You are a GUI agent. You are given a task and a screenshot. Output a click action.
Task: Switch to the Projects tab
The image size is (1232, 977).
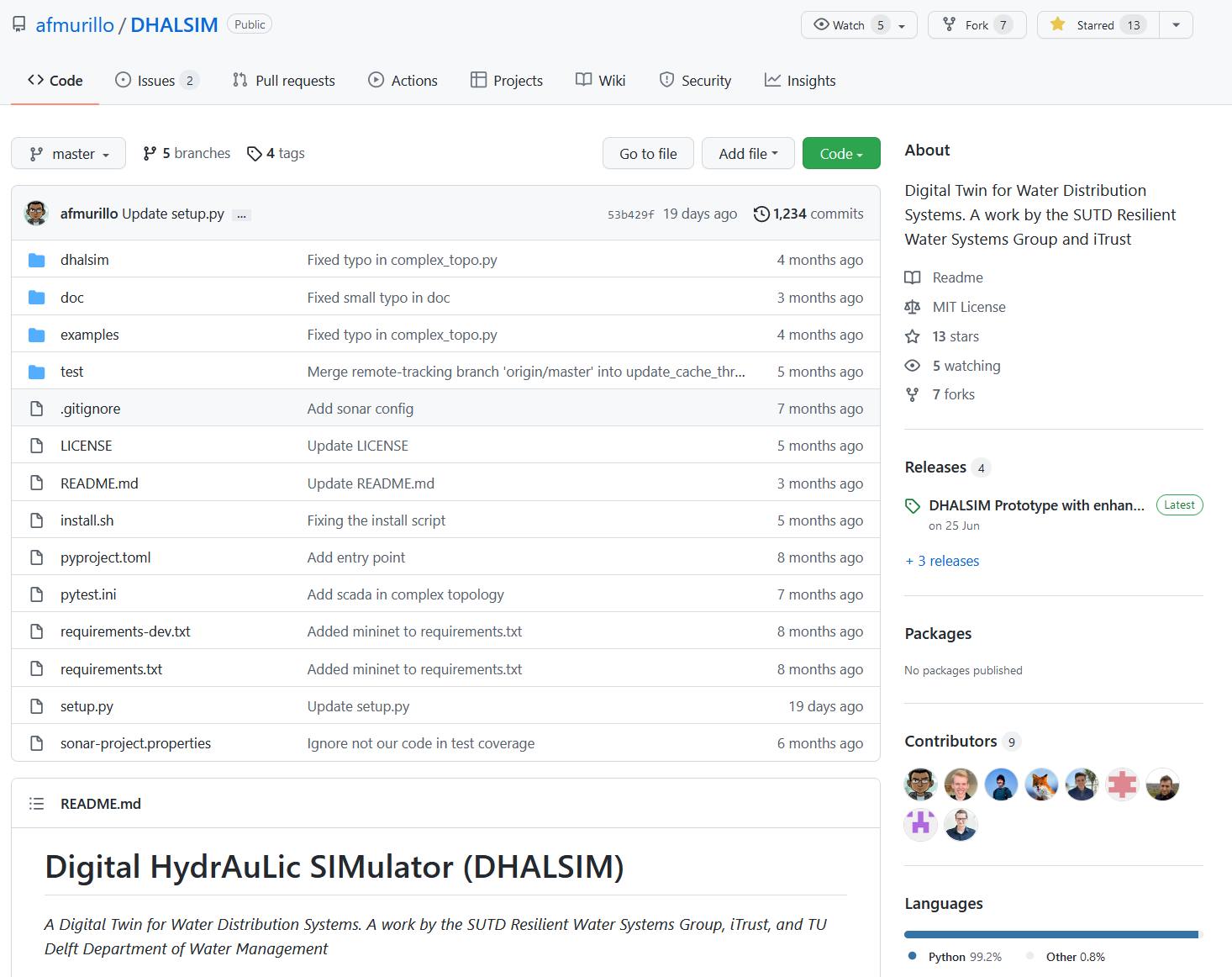[507, 81]
